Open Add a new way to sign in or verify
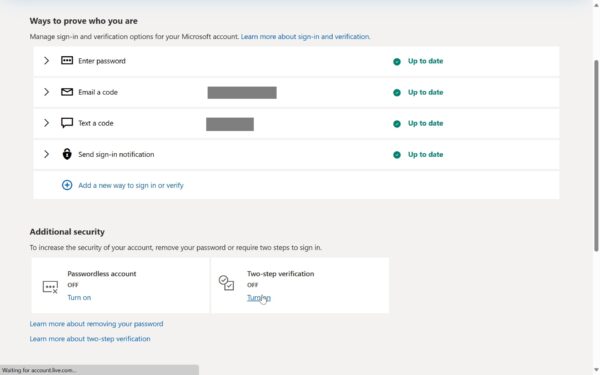The height and width of the screenshot is (375, 600). (x=131, y=186)
